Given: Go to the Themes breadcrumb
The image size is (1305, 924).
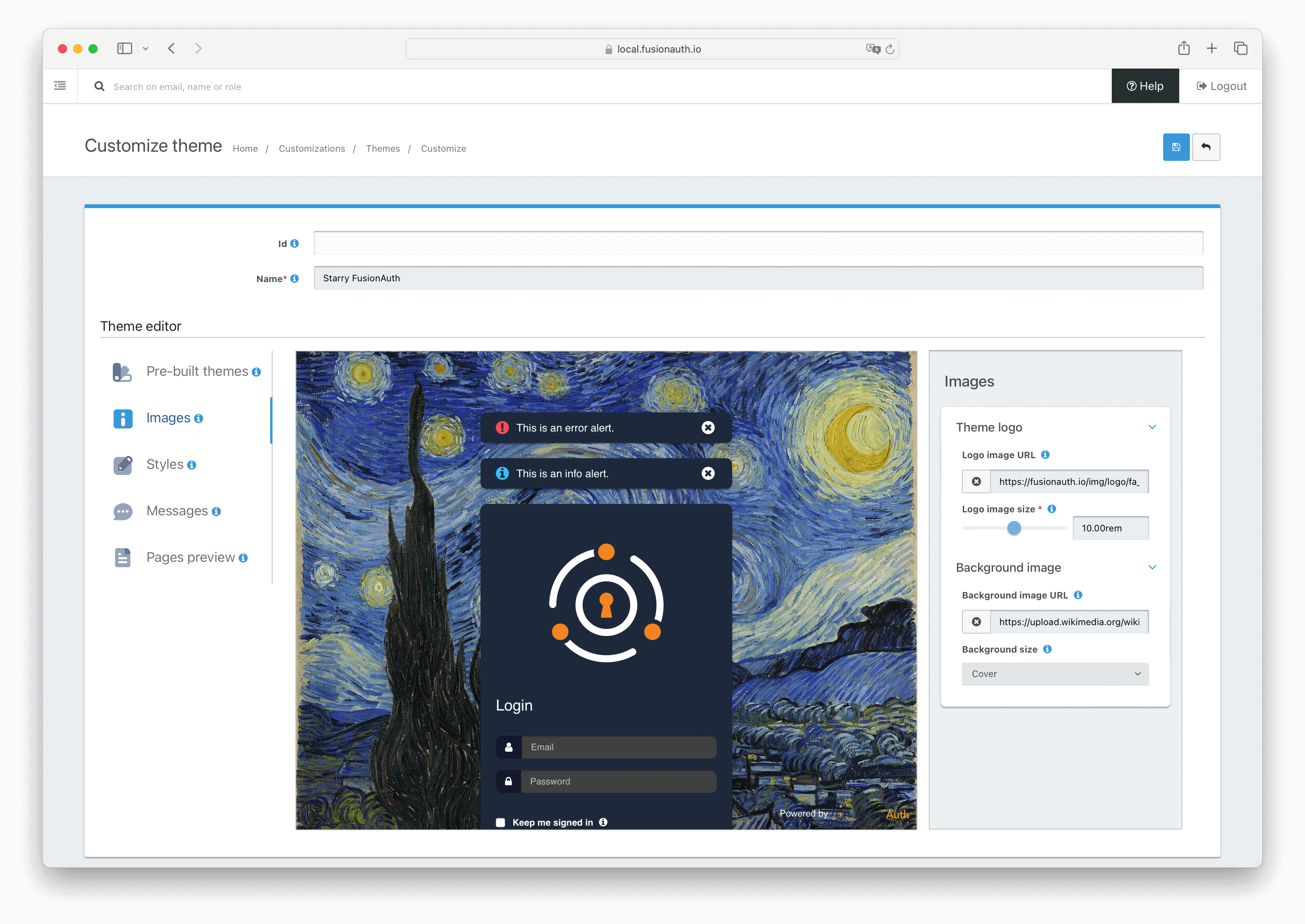Looking at the screenshot, I should pos(383,149).
